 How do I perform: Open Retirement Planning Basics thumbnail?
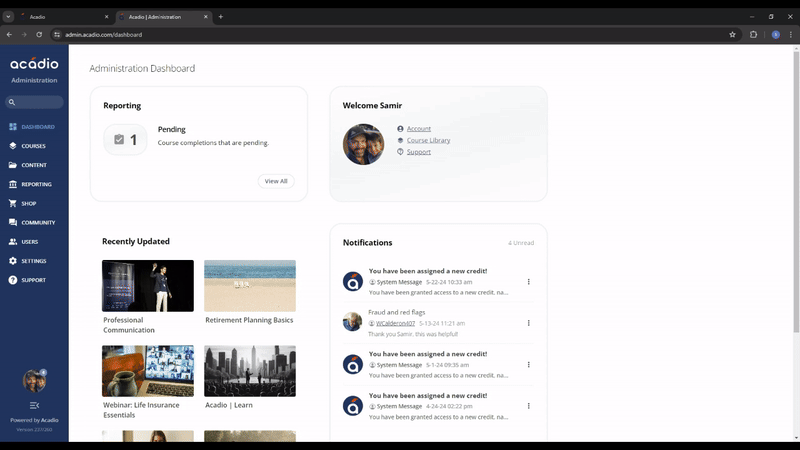point(250,286)
